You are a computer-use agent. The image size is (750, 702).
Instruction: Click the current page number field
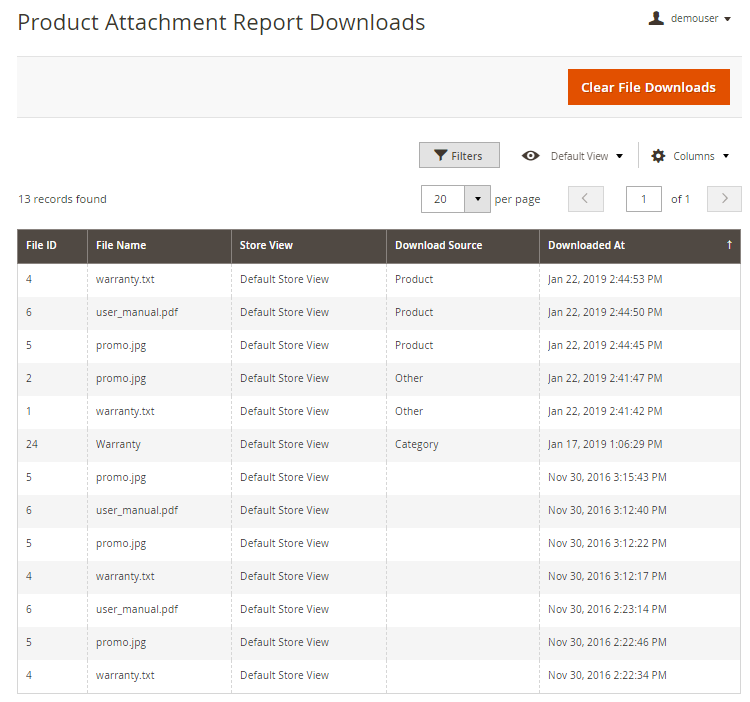tap(643, 199)
